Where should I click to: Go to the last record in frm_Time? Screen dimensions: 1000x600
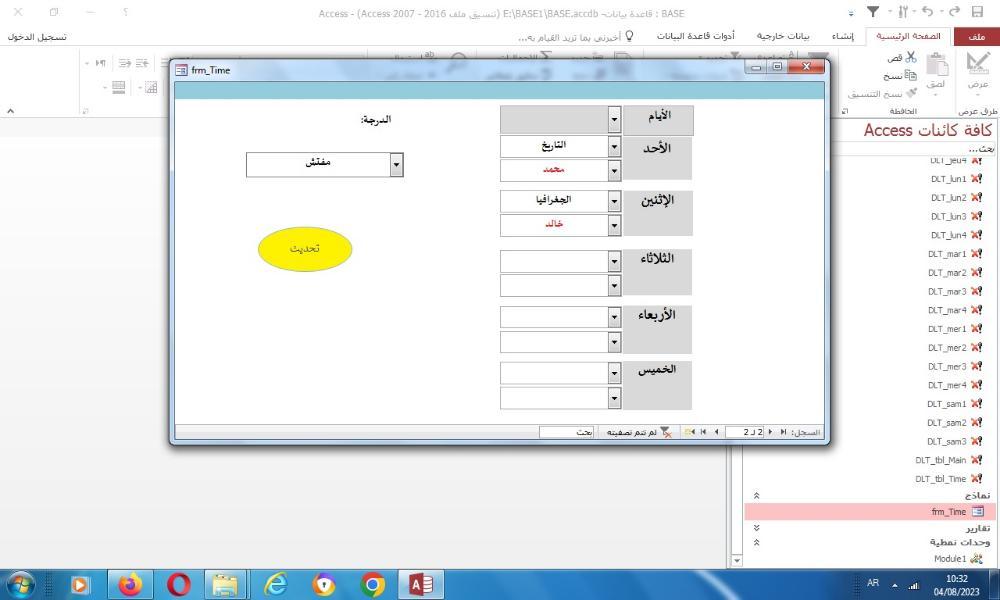703,432
